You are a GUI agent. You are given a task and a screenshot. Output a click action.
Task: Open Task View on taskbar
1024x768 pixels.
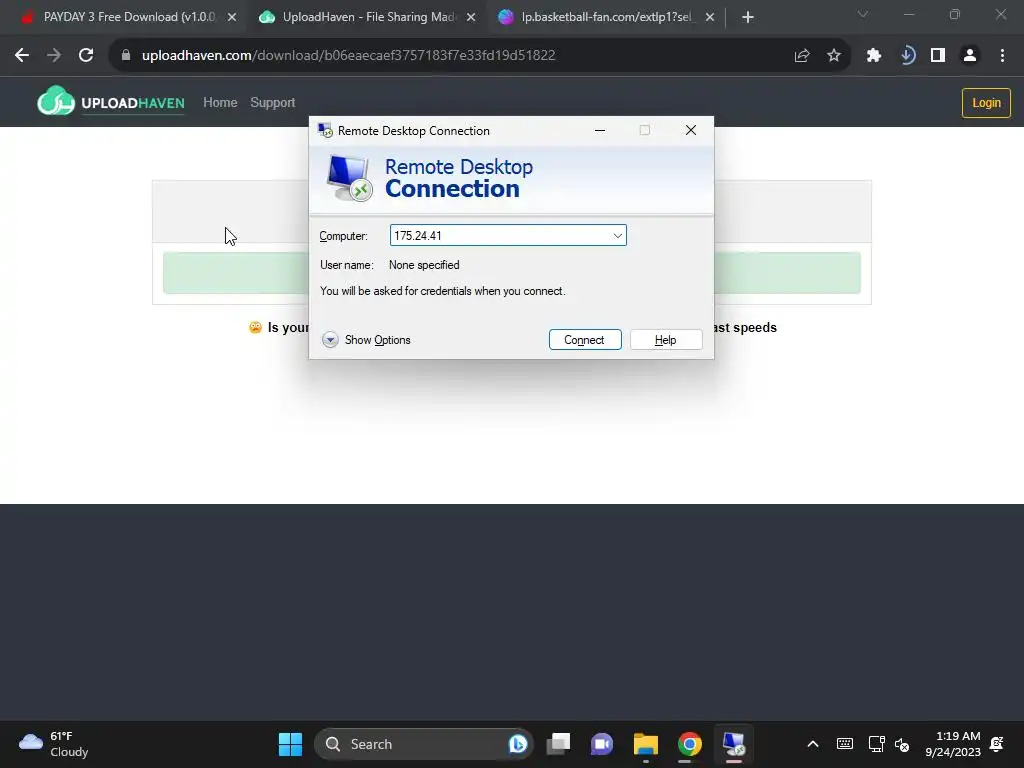(558, 744)
